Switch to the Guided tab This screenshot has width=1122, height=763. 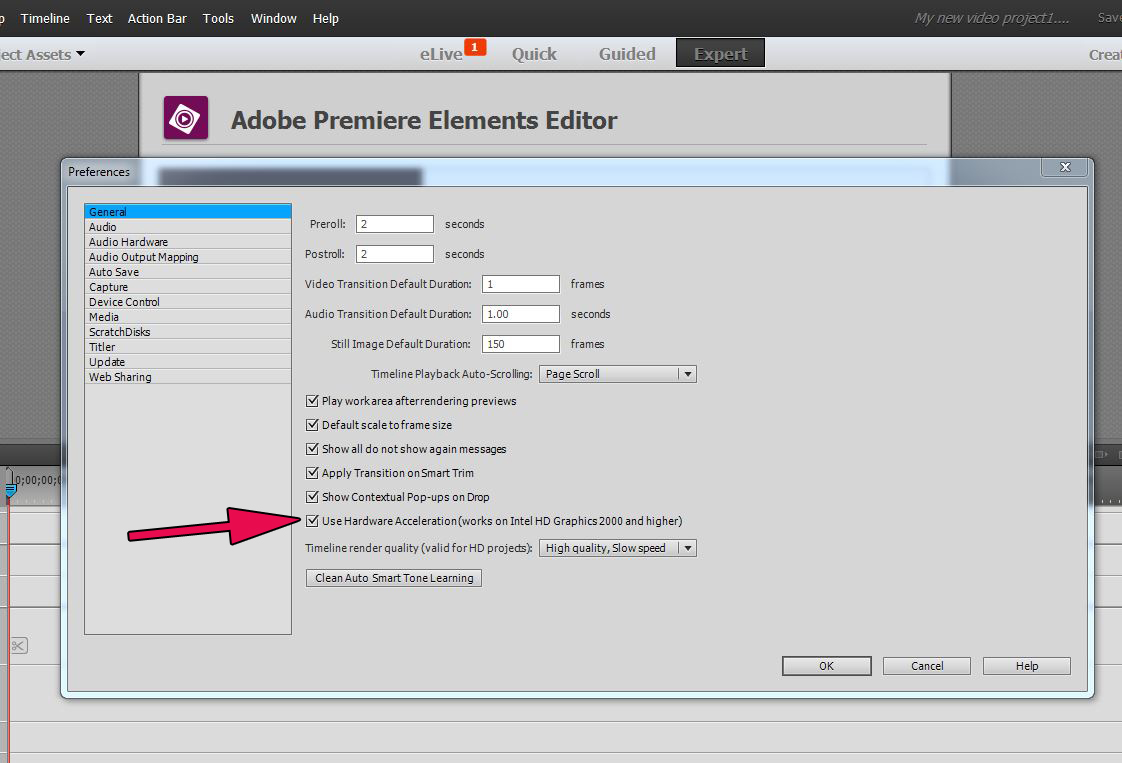[x=627, y=54]
